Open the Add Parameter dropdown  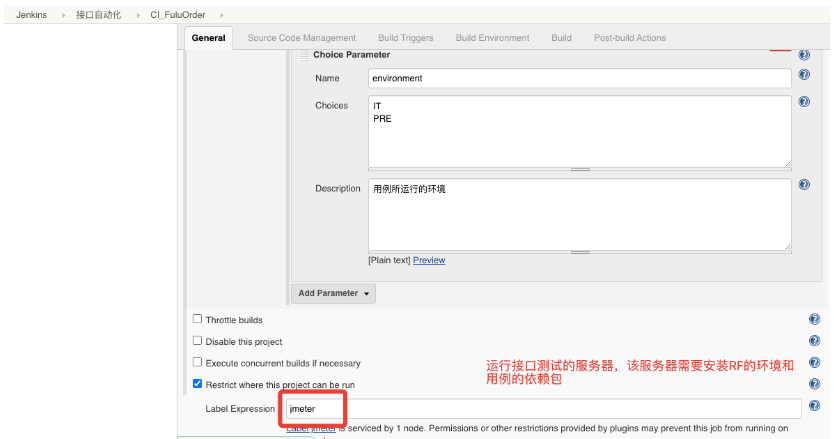(x=333, y=293)
